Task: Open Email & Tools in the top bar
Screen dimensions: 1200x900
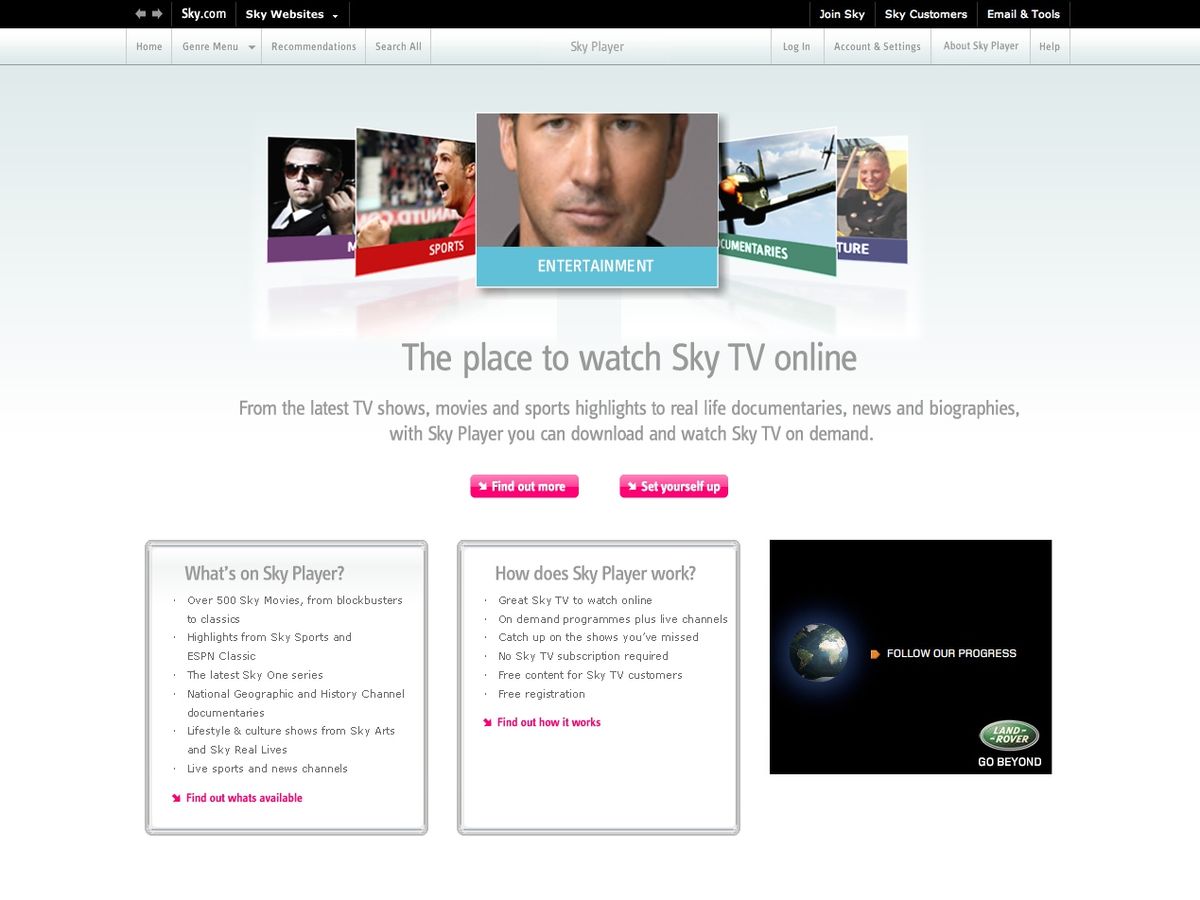Action: [1023, 14]
